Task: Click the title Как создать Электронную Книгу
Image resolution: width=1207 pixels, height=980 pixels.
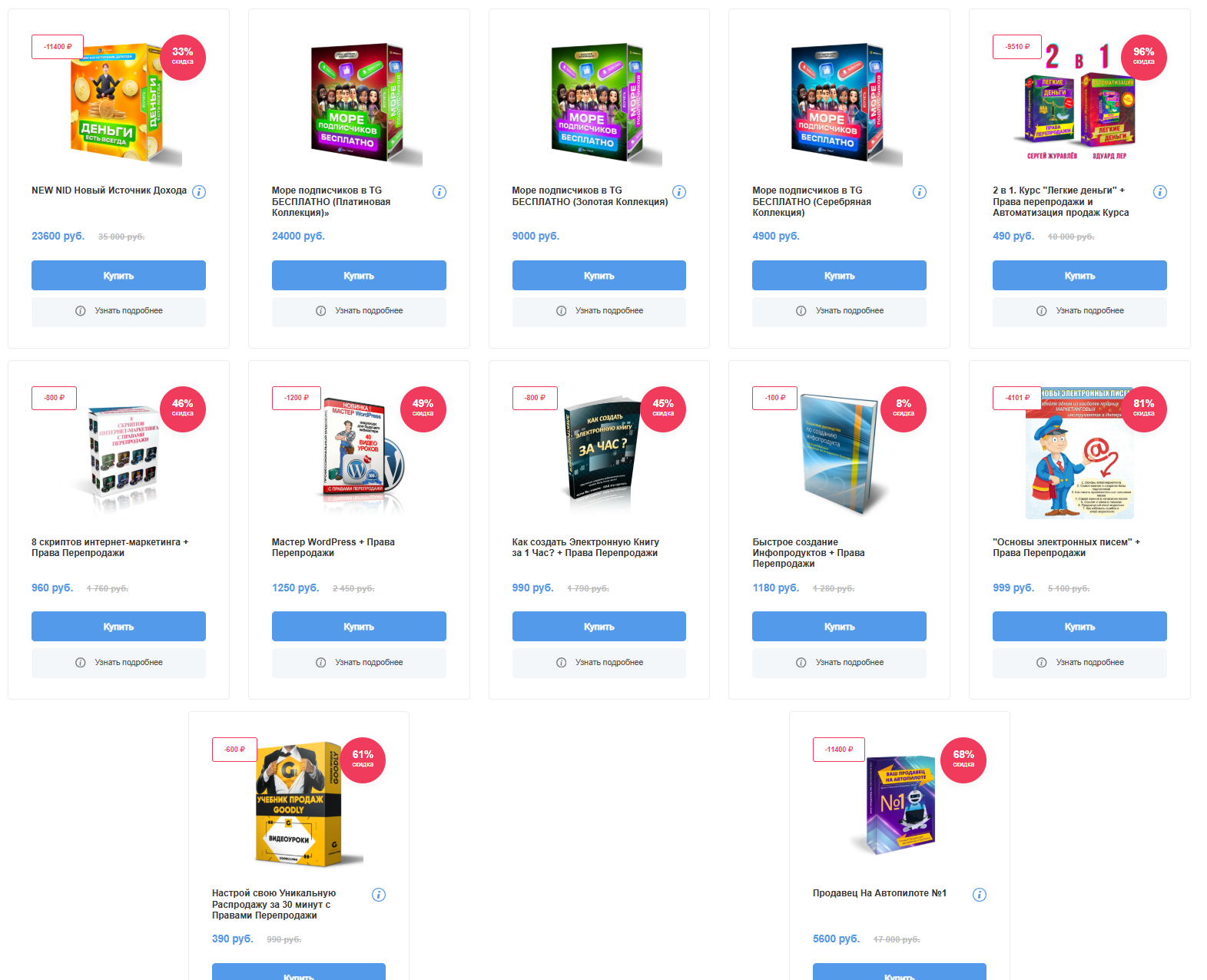Action: tap(585, 548)
